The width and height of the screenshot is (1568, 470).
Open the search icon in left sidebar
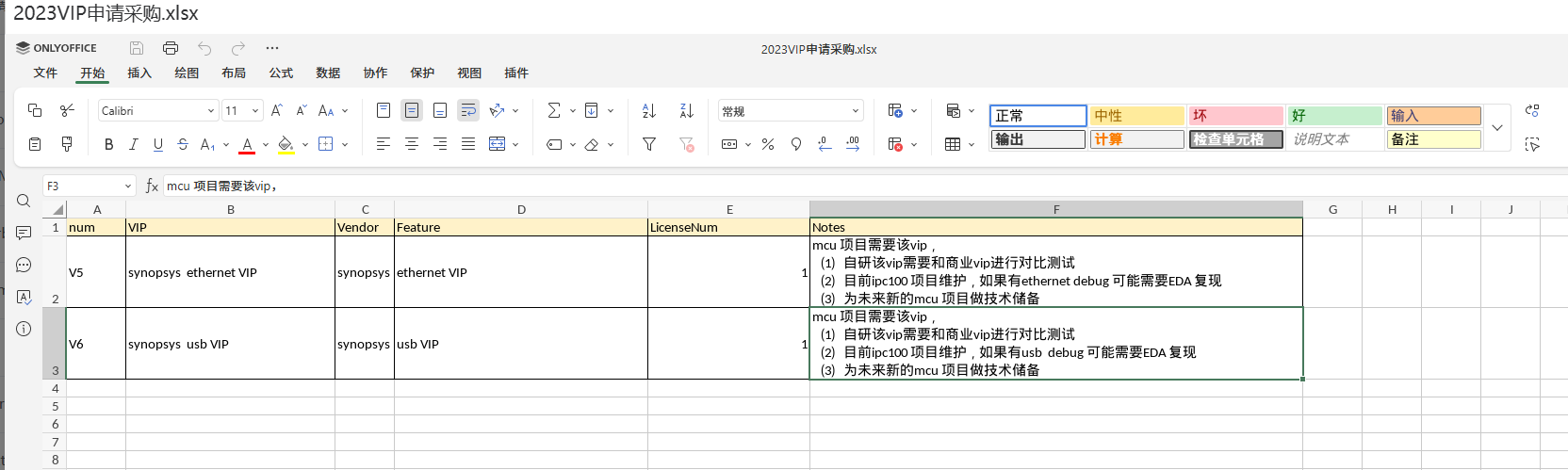pos(24,201)
